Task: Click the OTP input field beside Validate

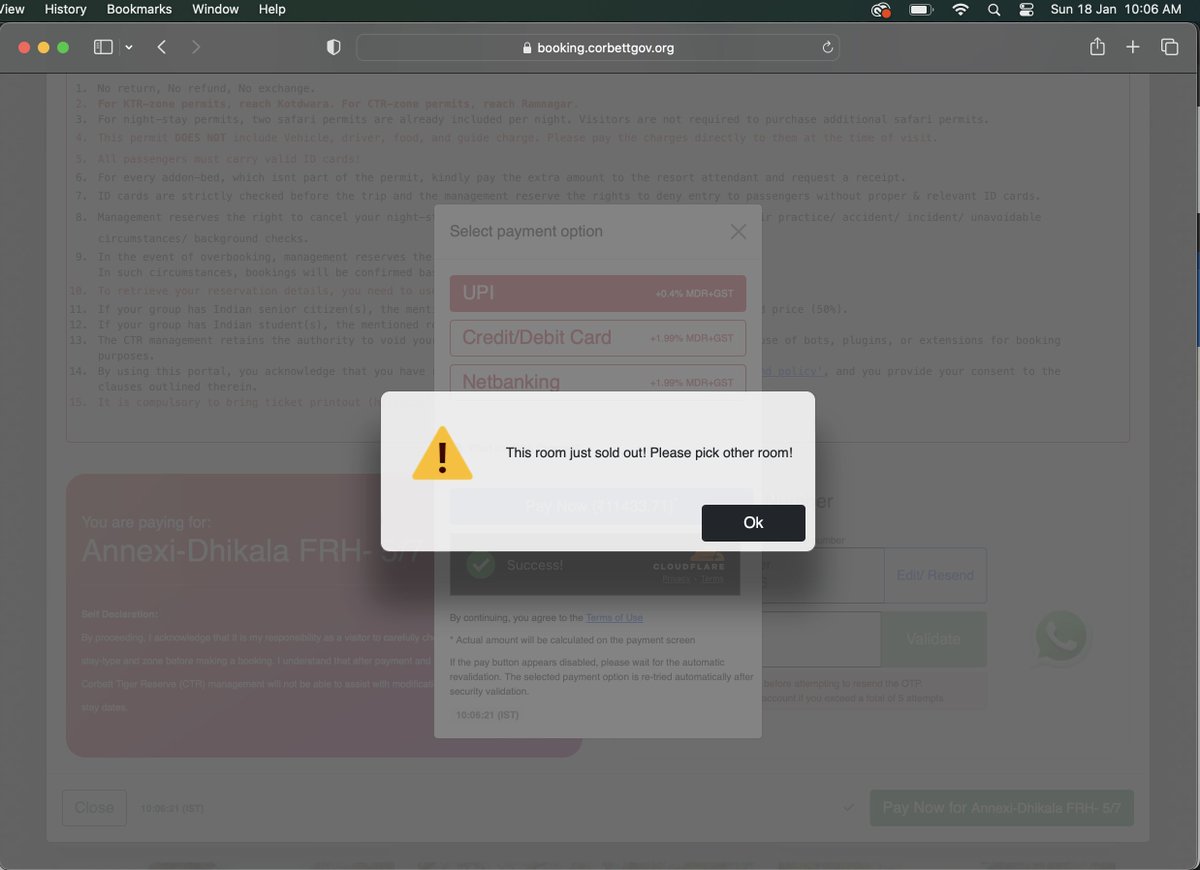Action: tap(820, 639)
